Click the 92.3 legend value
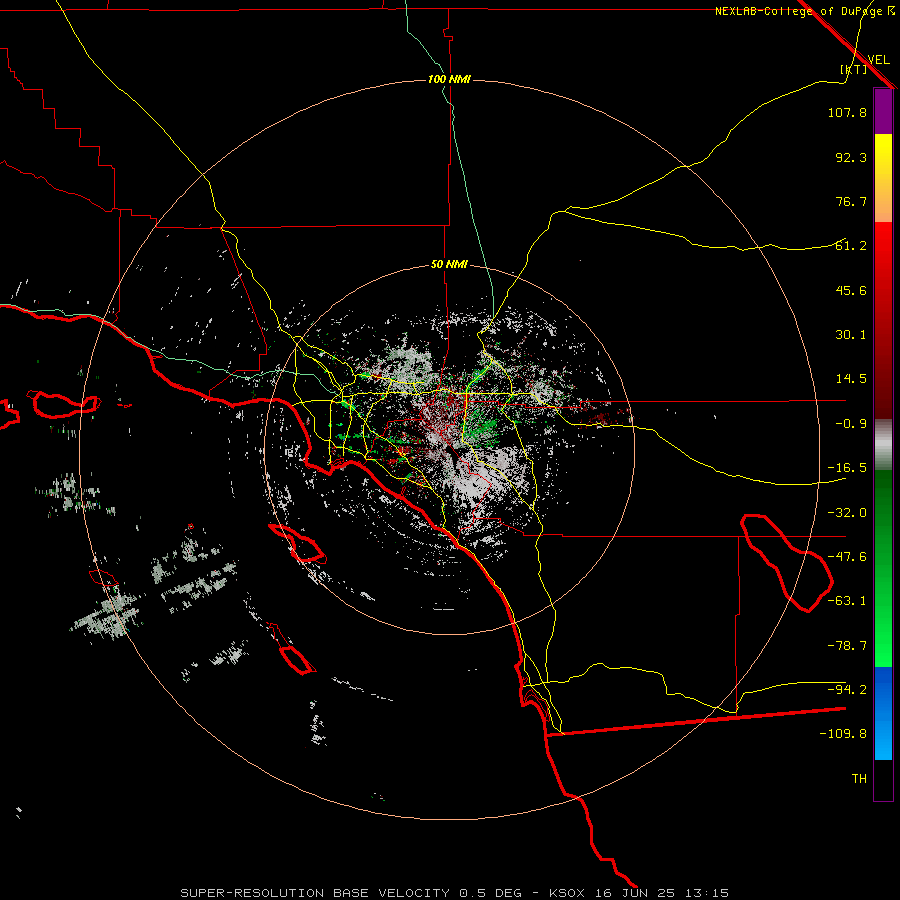Screen dimensions: 900x900 [851, 157]
